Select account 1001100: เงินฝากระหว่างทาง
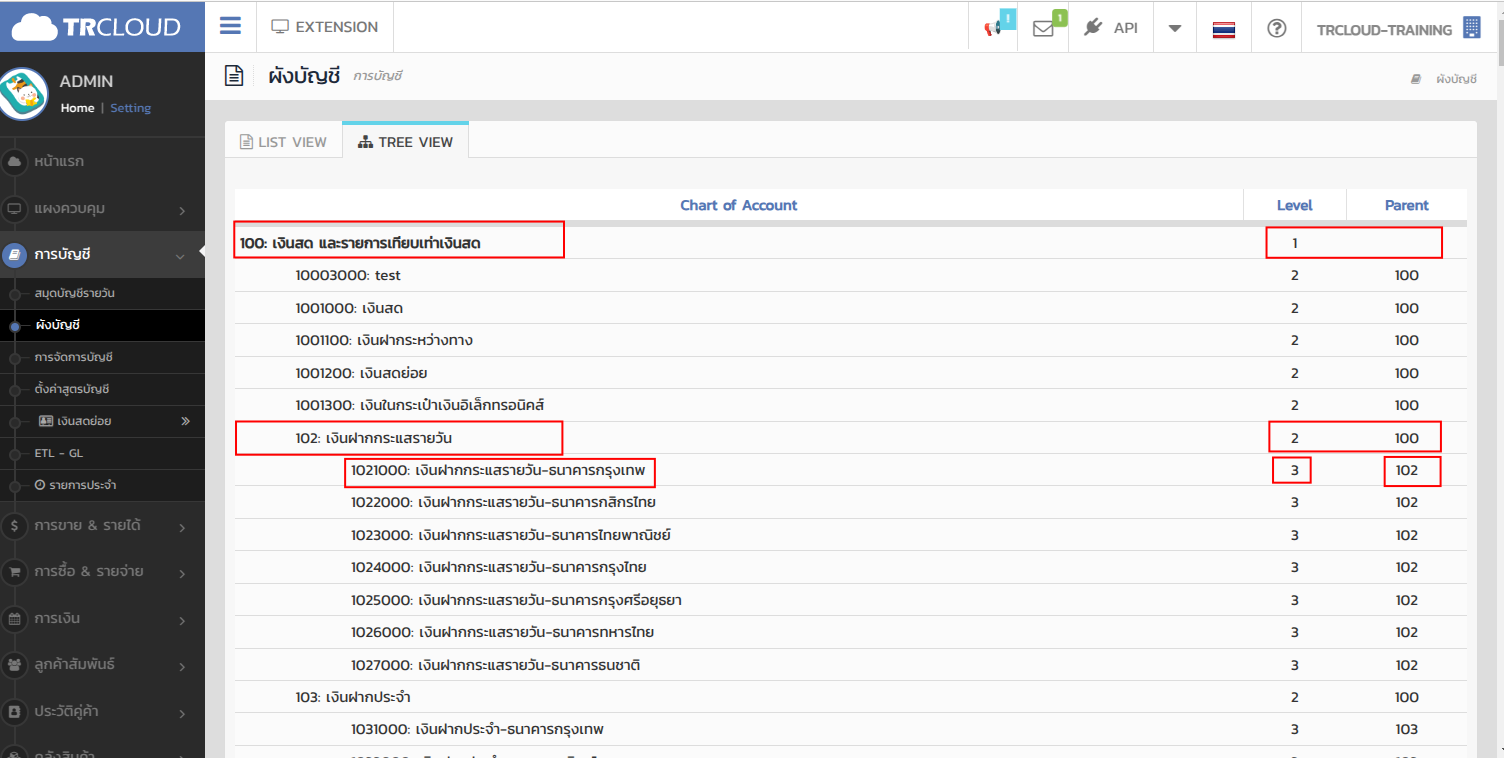Image resolution: width=1504 pixels, height=758 pixels. [x=384, y=340]
